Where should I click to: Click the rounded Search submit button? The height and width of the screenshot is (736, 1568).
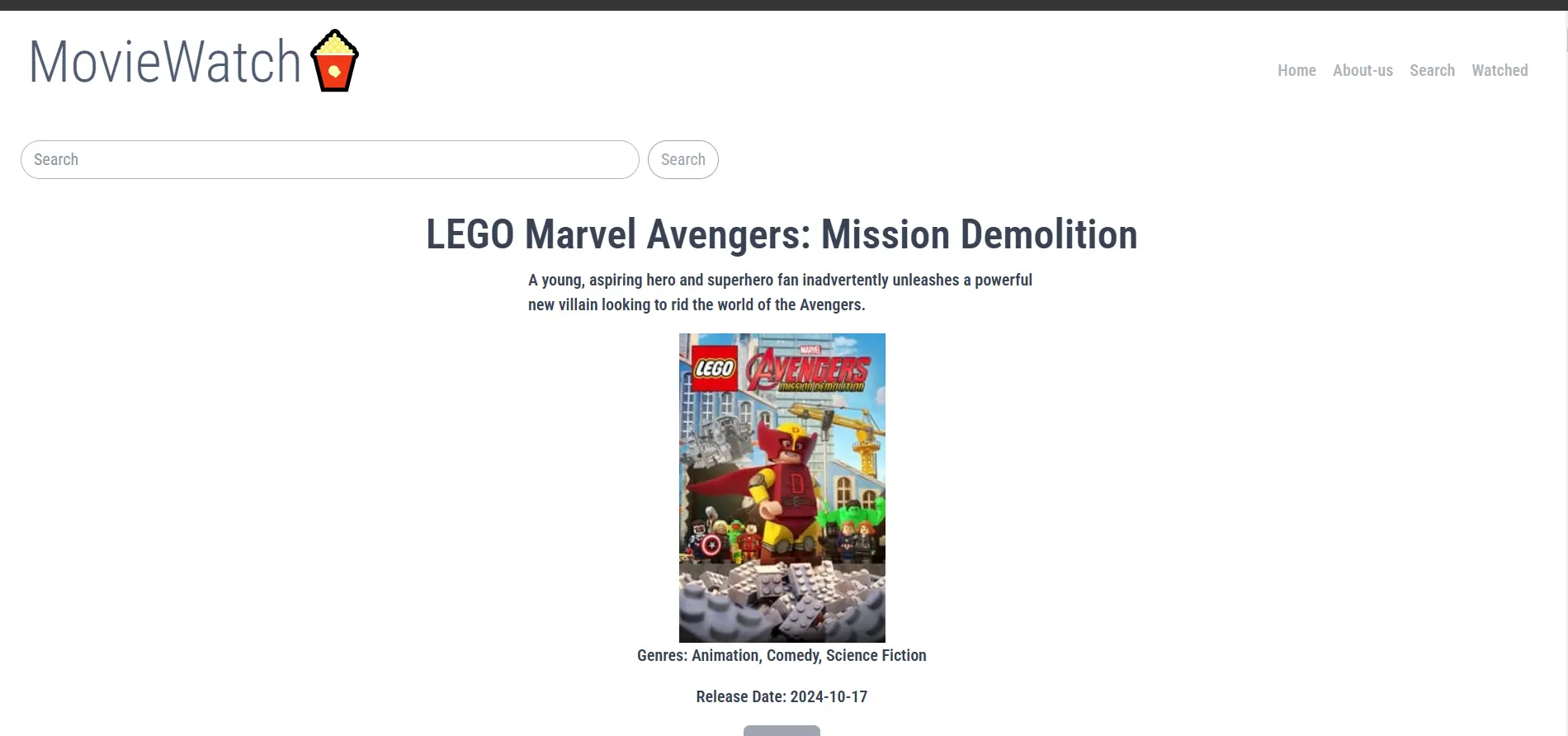tap(683, 159)
